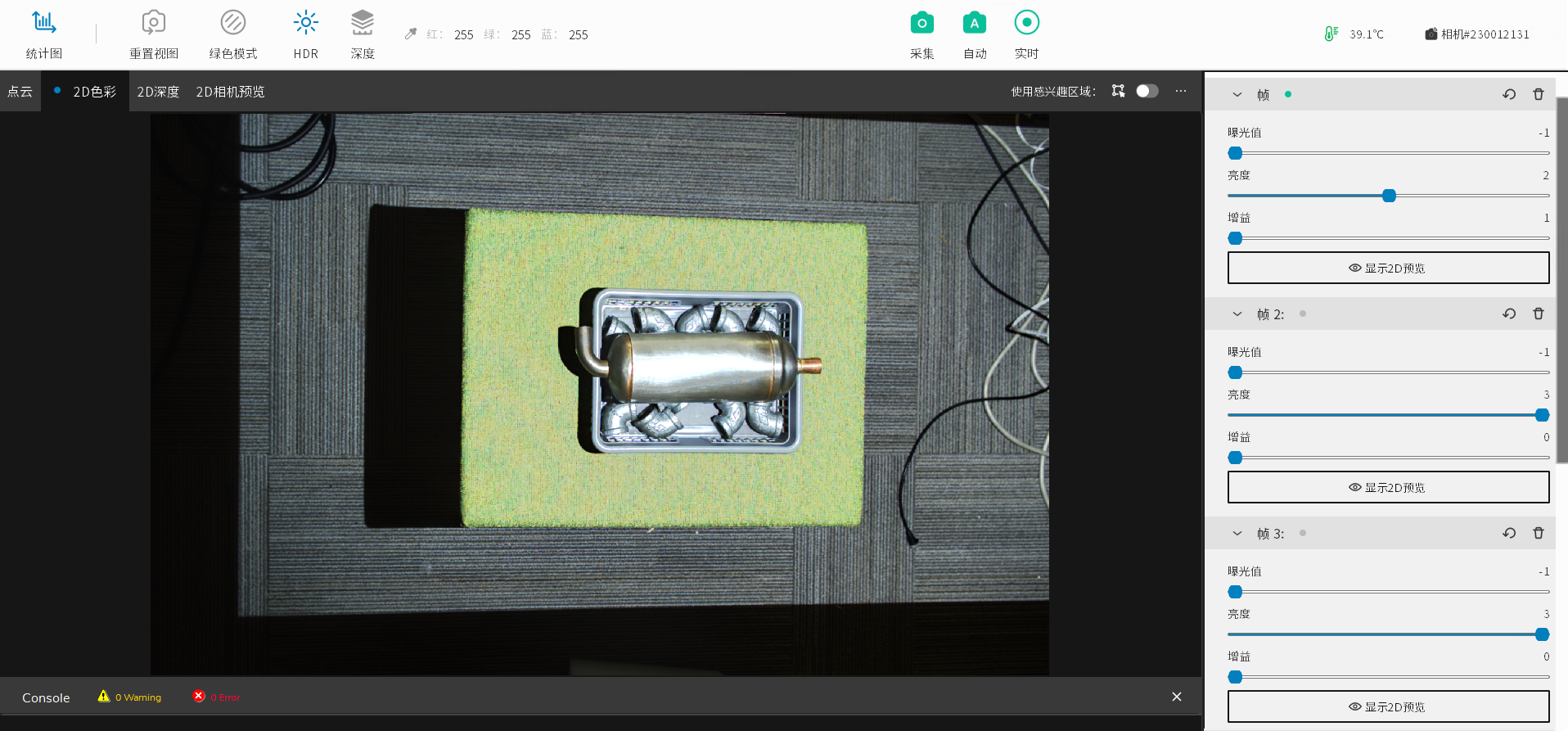
Task: Toggle the 使用感兴趣区域 switch
Action: coord(1147,91)
